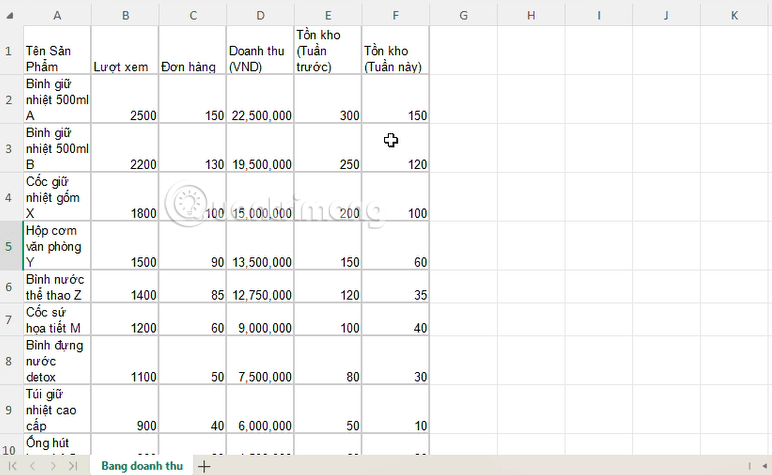Click revenue cell 12,750,000
772x475 pixels.
[x=260, y=286]
